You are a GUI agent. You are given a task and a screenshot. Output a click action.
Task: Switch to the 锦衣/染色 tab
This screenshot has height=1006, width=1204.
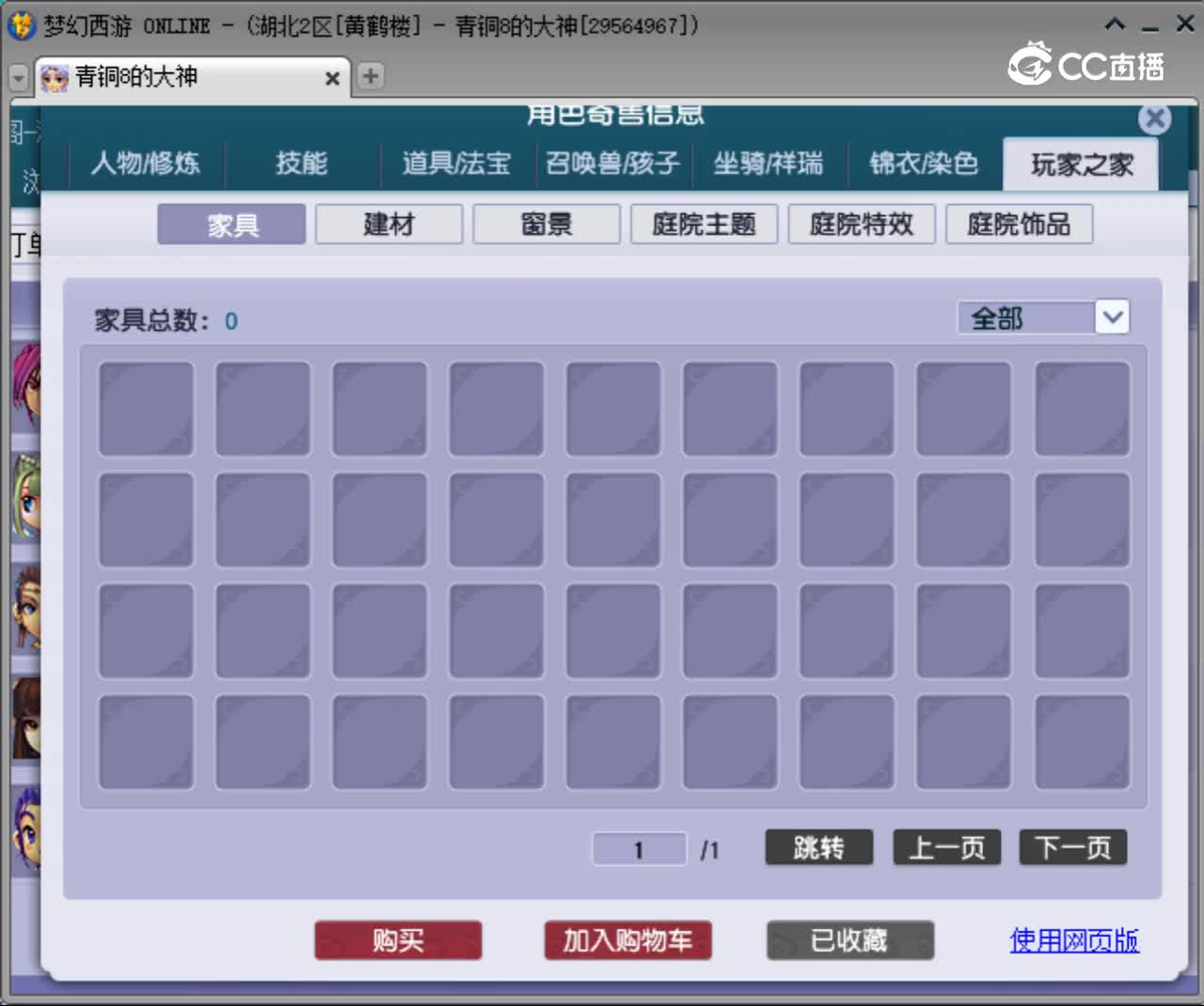[x=924, y=164]
